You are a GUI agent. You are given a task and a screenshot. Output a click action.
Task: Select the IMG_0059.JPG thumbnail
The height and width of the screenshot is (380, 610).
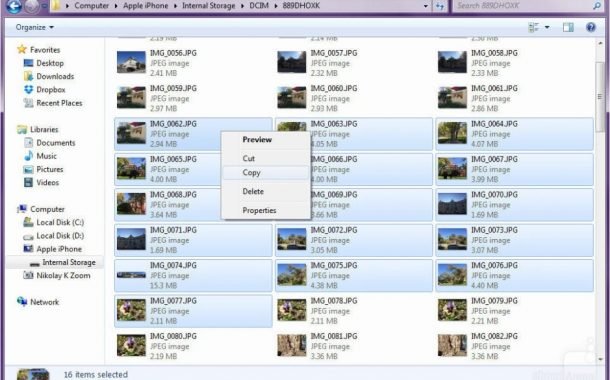coord(131,98)
